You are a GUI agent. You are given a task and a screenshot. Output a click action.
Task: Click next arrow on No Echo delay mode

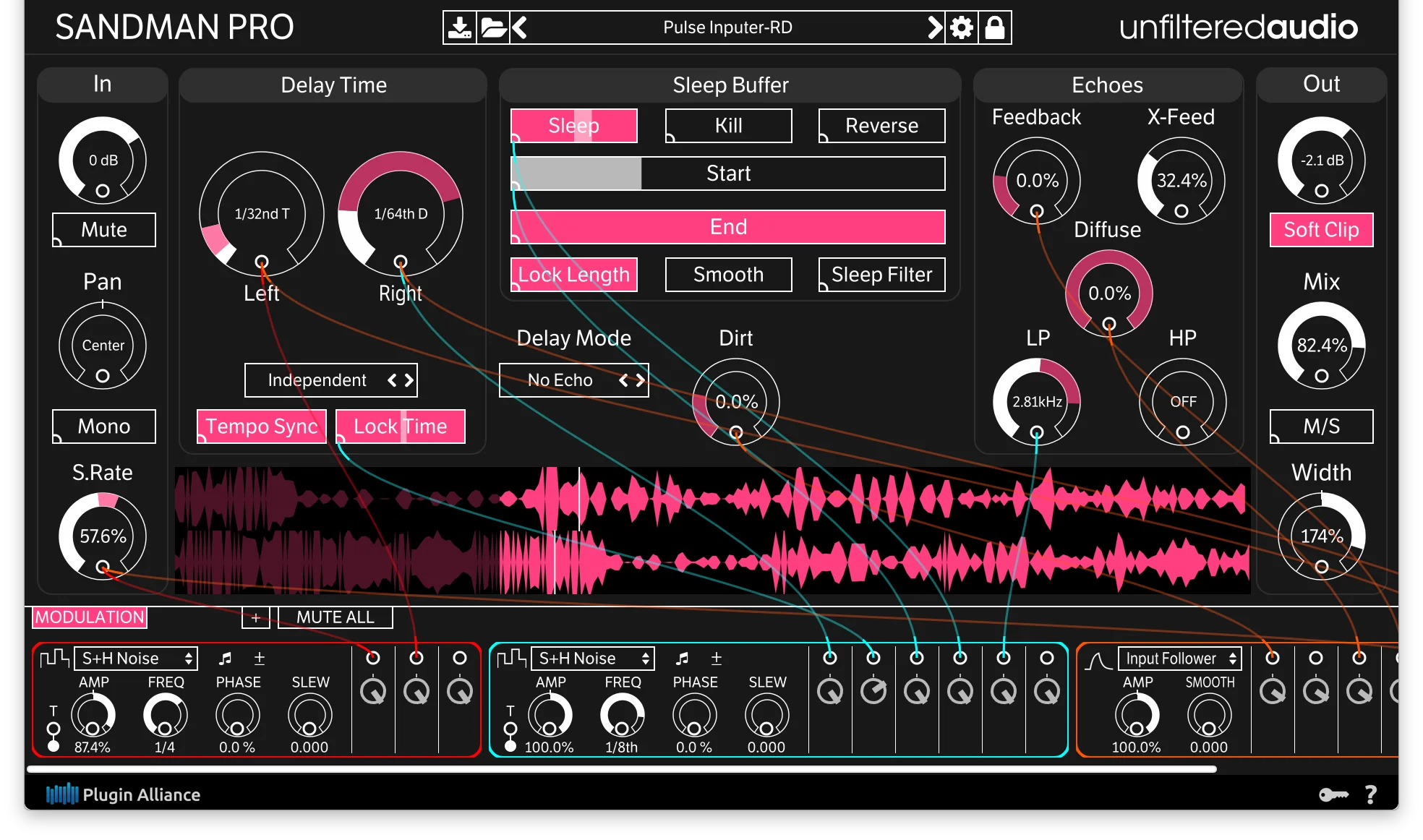[x=639, y=380]
